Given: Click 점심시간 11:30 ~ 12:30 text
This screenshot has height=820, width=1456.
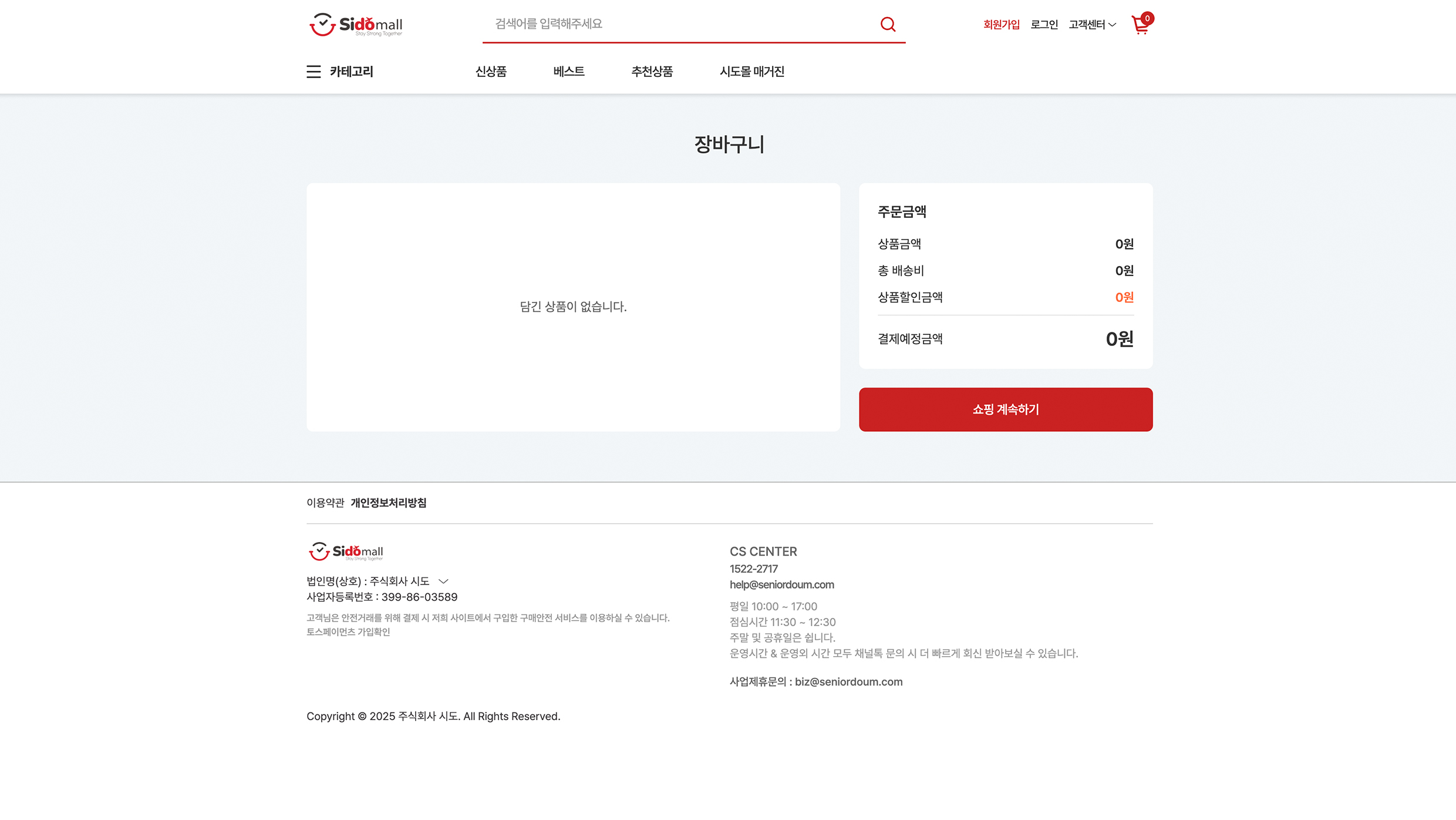Looking at the screenshot, I should [x=783, y=622].
